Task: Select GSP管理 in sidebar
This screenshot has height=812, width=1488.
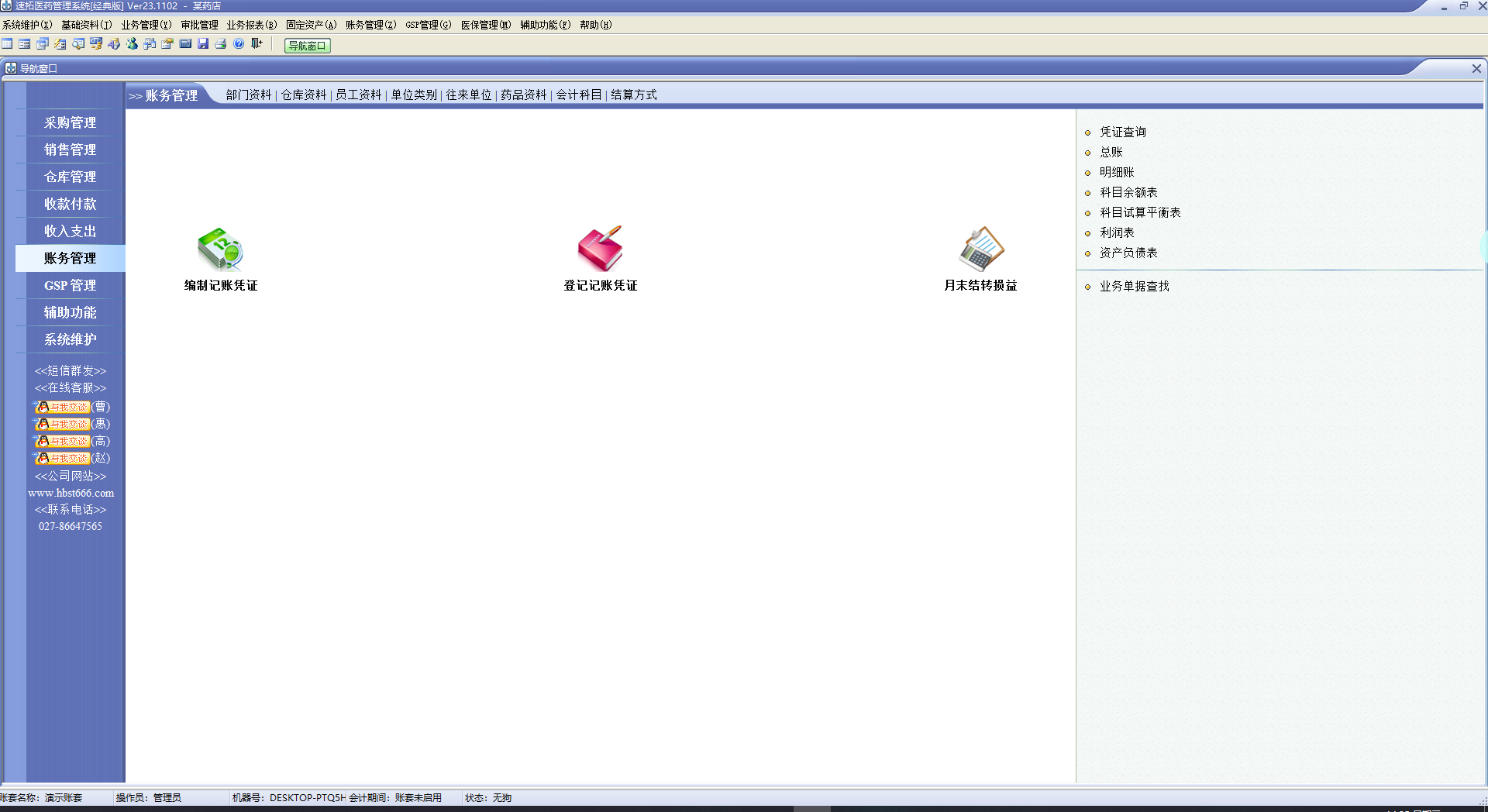Action: click(x=71, y=285)
